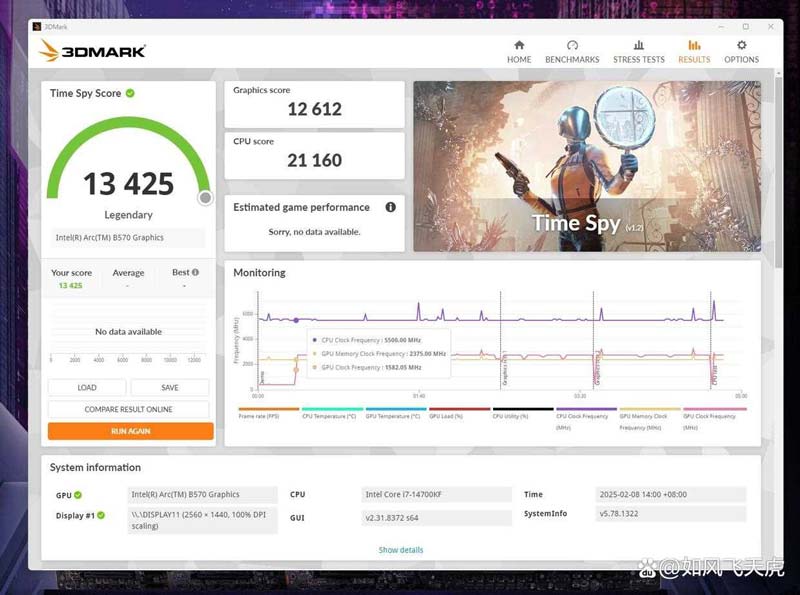Click the info icon next to Best
Screen dimensions: 800x595
click(195, 272)
